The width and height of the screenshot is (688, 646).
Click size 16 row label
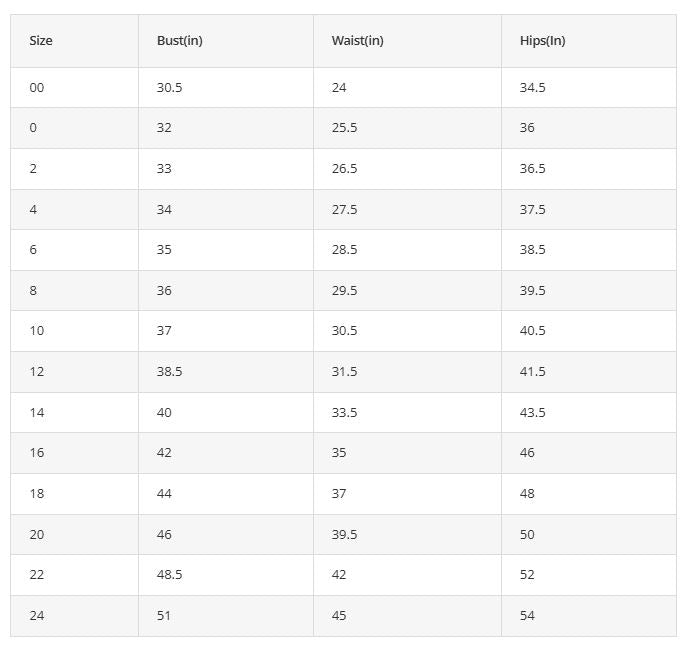37,452
